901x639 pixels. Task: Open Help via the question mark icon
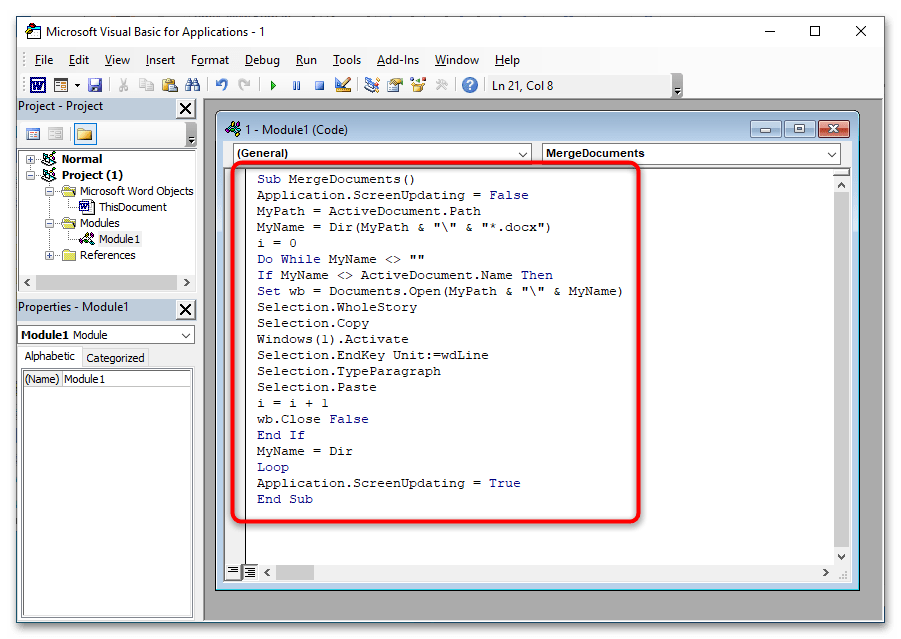click(x=469, y=86)
